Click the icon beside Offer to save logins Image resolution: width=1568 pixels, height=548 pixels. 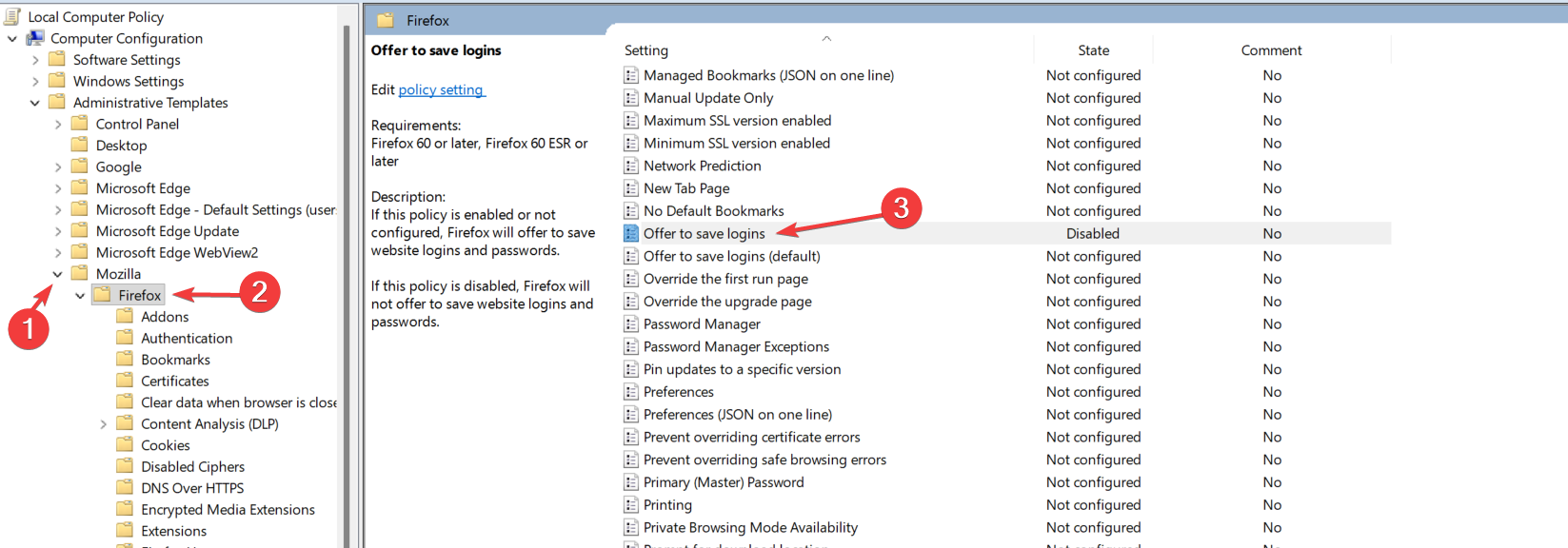pos(631,233)
